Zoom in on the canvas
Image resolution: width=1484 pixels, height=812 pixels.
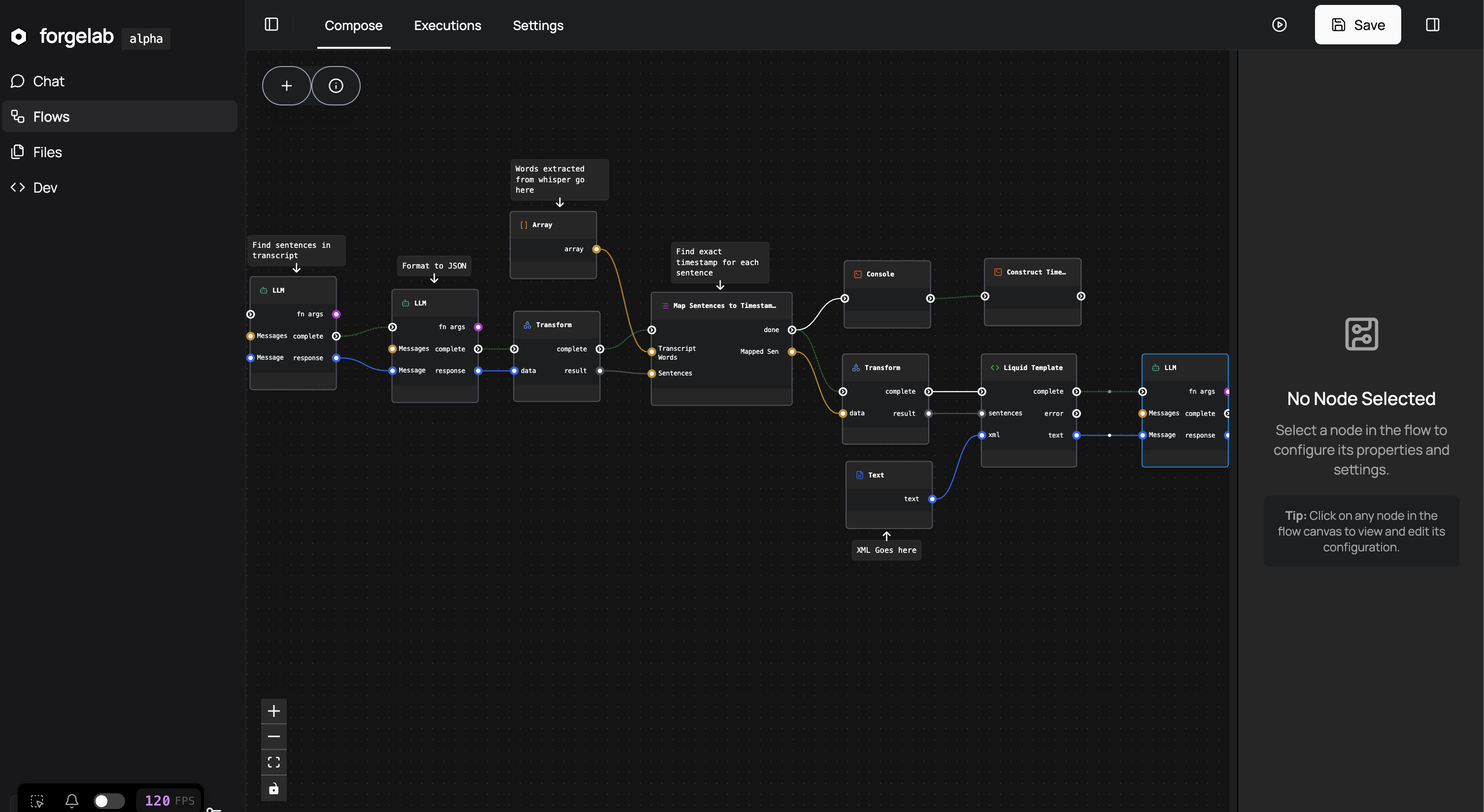point(273,710)
